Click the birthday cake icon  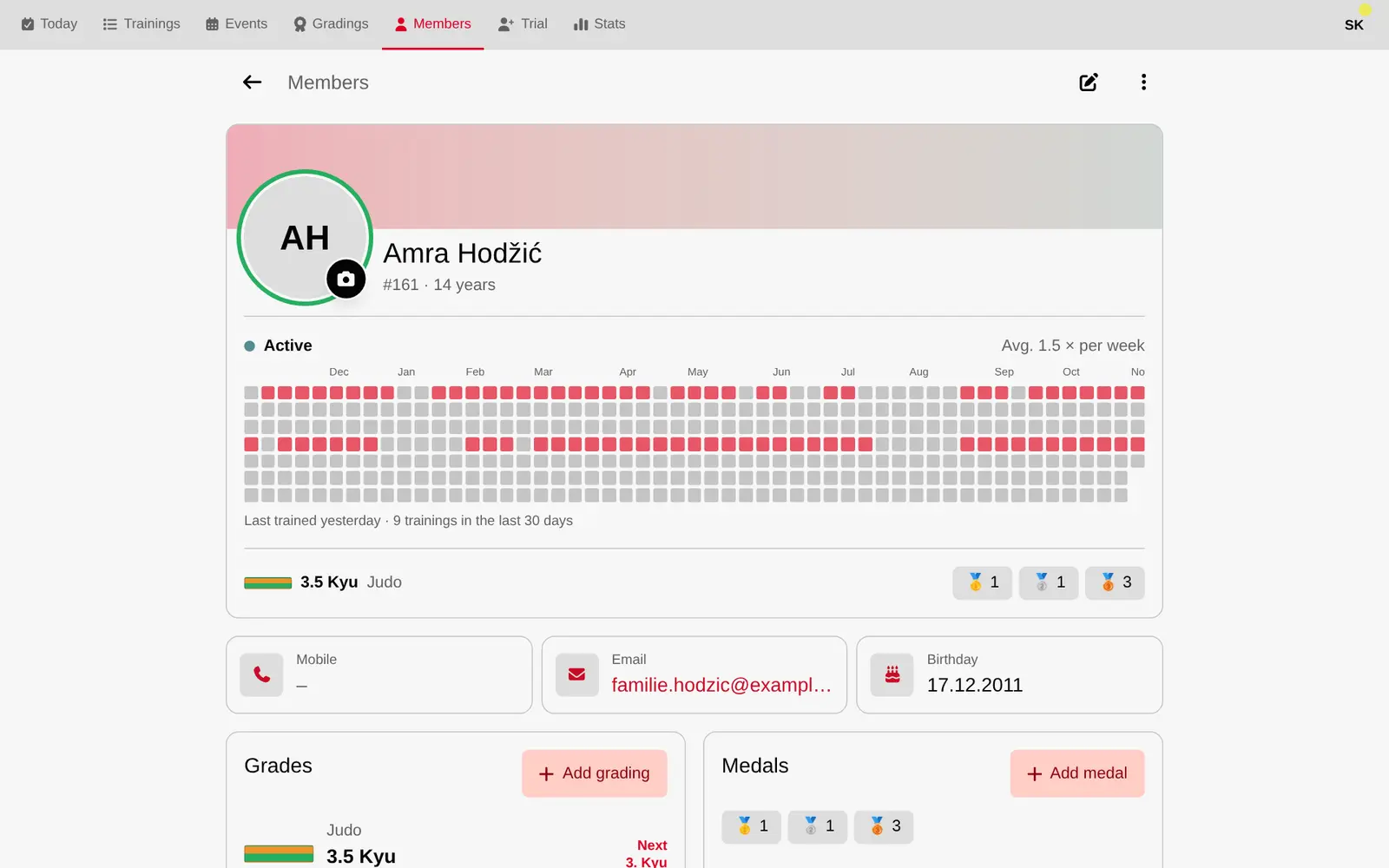892,674
